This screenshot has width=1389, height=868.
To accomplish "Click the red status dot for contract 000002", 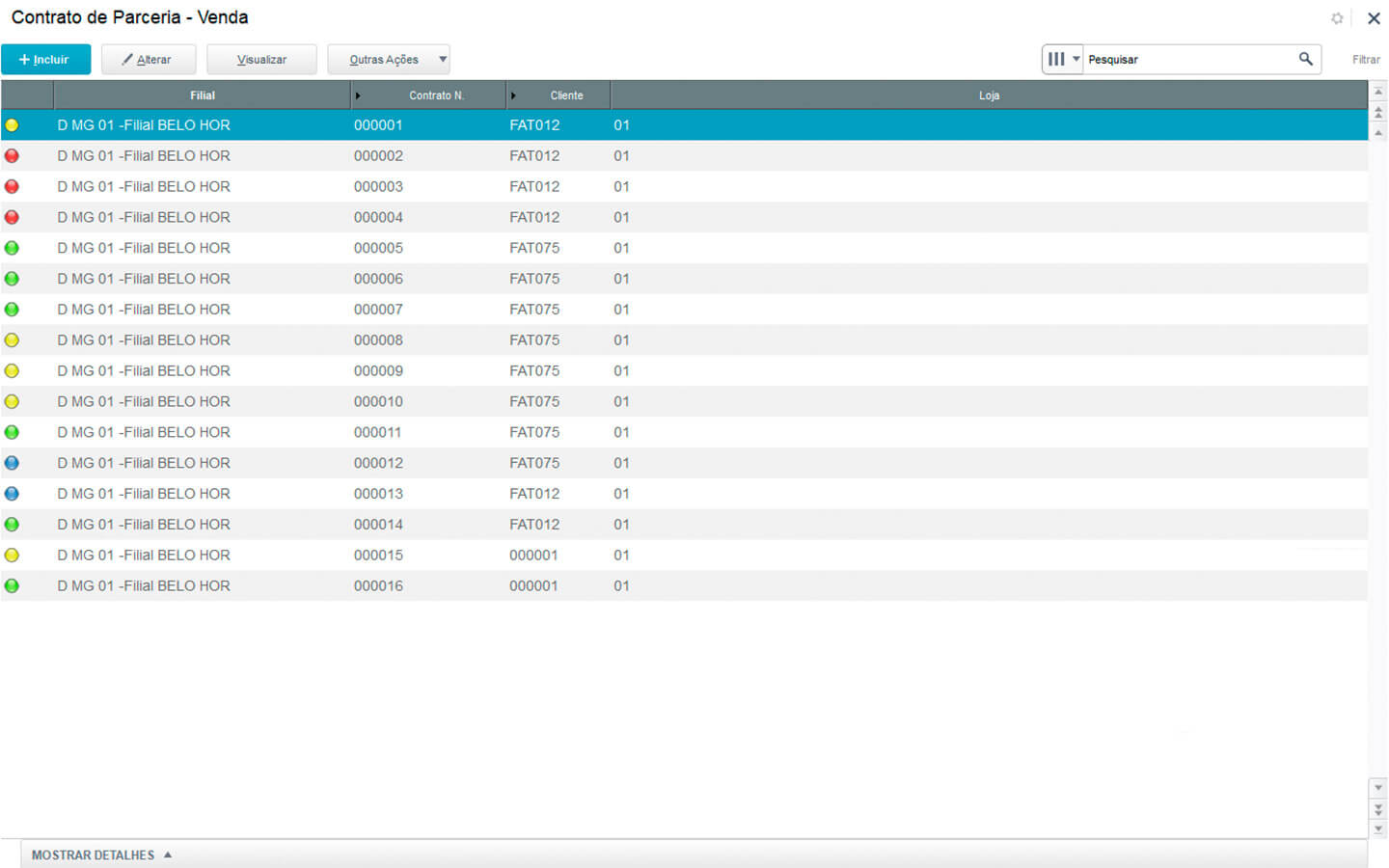I will [x=12, y=156].
